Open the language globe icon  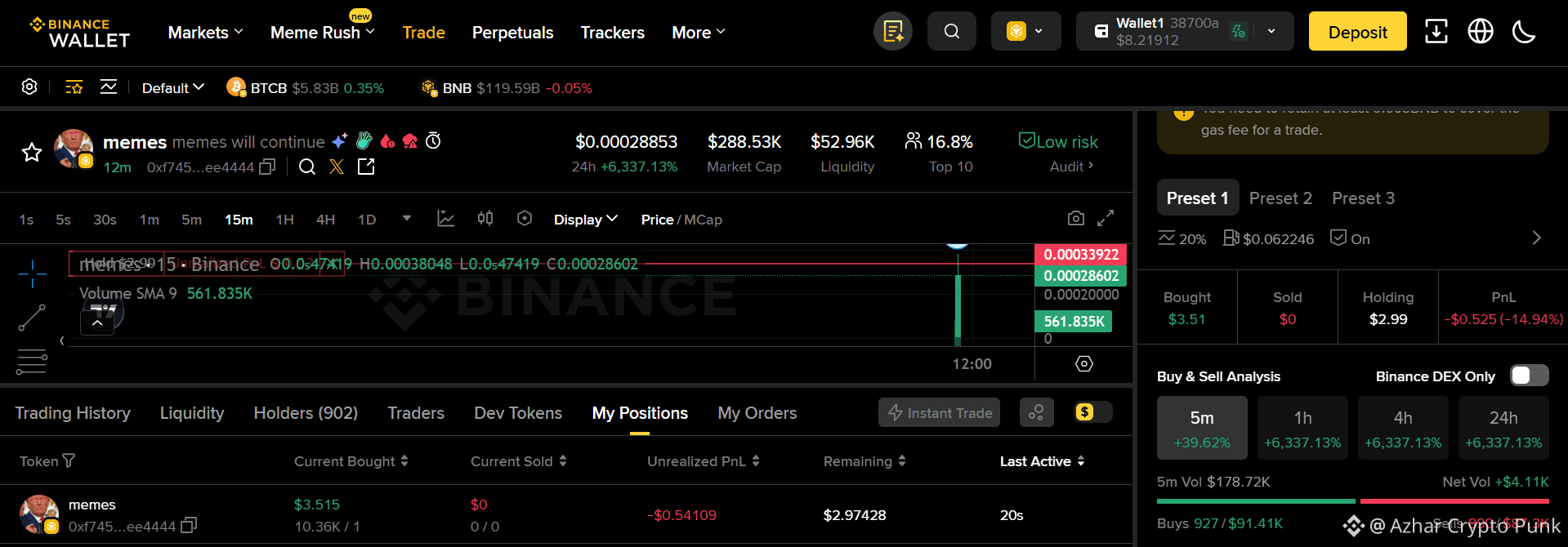tap(1480, 32)
